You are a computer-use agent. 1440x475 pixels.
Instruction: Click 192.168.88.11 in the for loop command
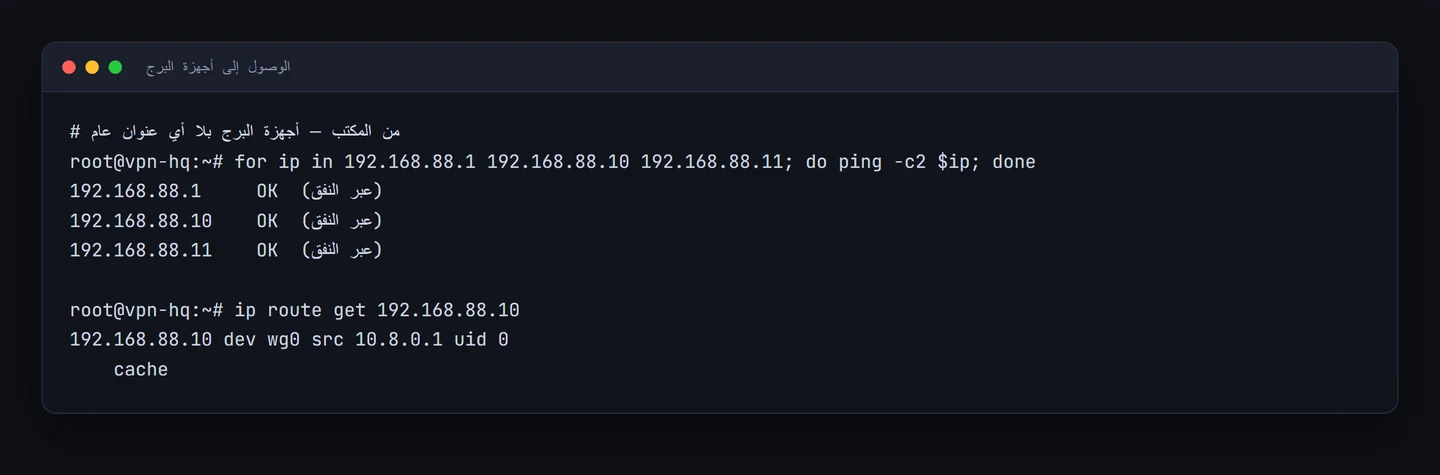(x=711, y=162)
